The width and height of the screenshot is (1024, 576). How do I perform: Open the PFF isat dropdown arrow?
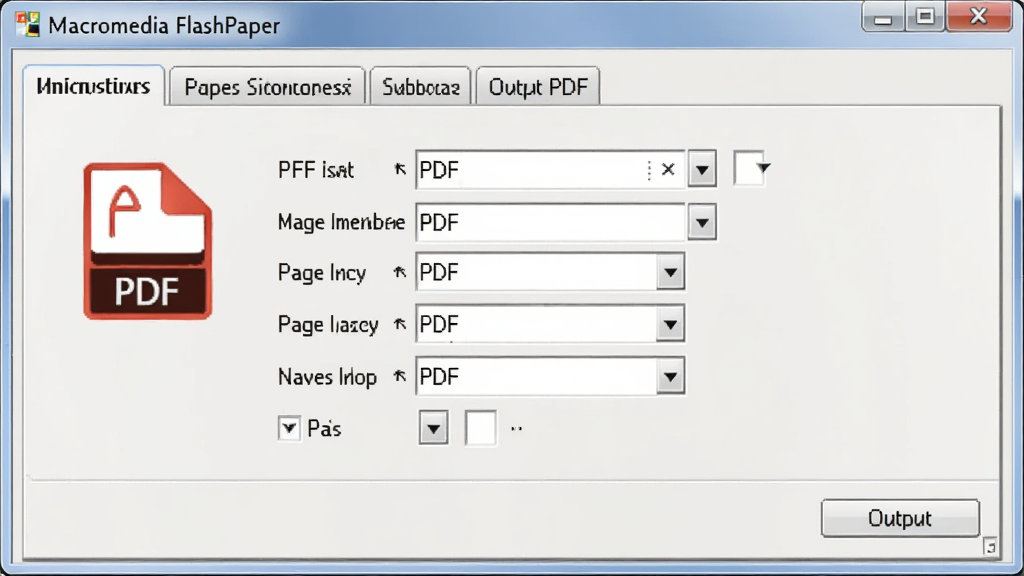(702, 170)
